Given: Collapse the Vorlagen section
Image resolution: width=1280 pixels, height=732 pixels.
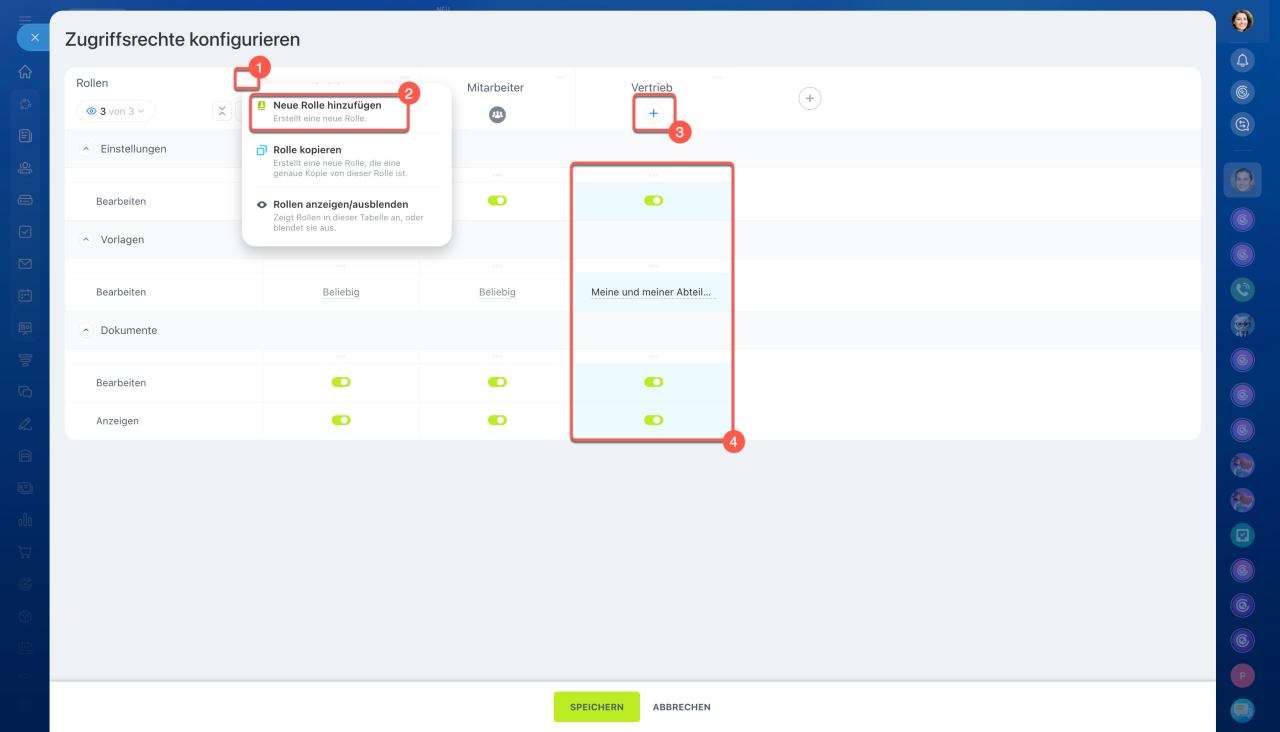Looking at the screenshot, I should (x=84, y=240).
